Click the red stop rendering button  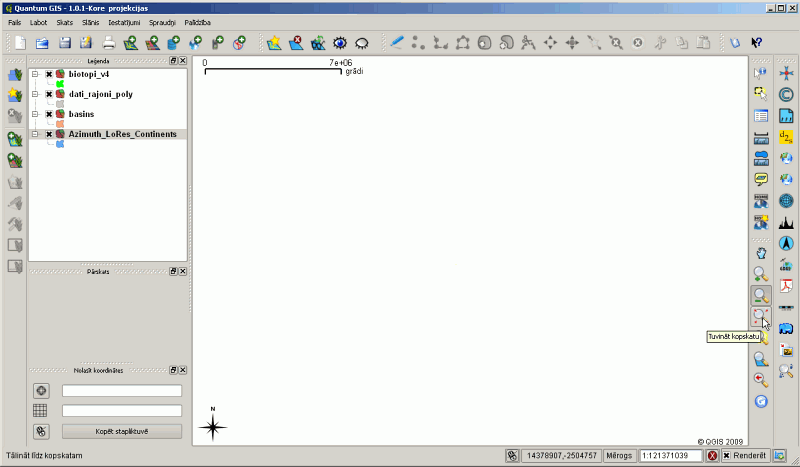click(712, 455)
